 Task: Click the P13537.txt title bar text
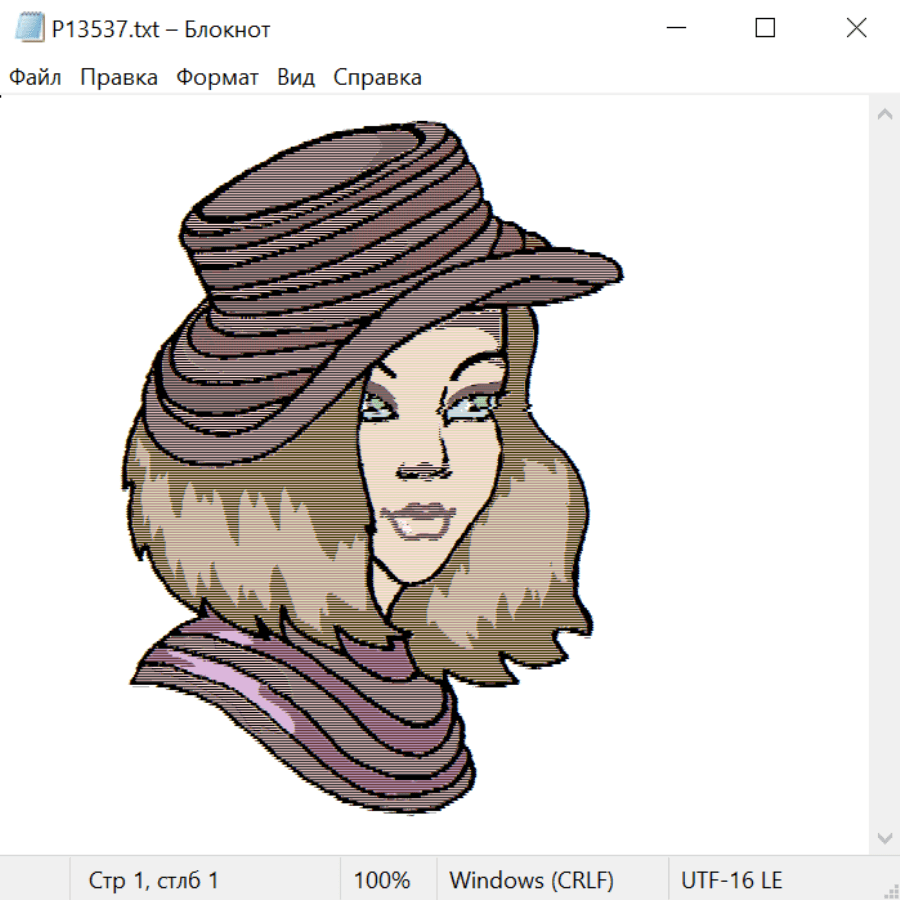[161, 29]
